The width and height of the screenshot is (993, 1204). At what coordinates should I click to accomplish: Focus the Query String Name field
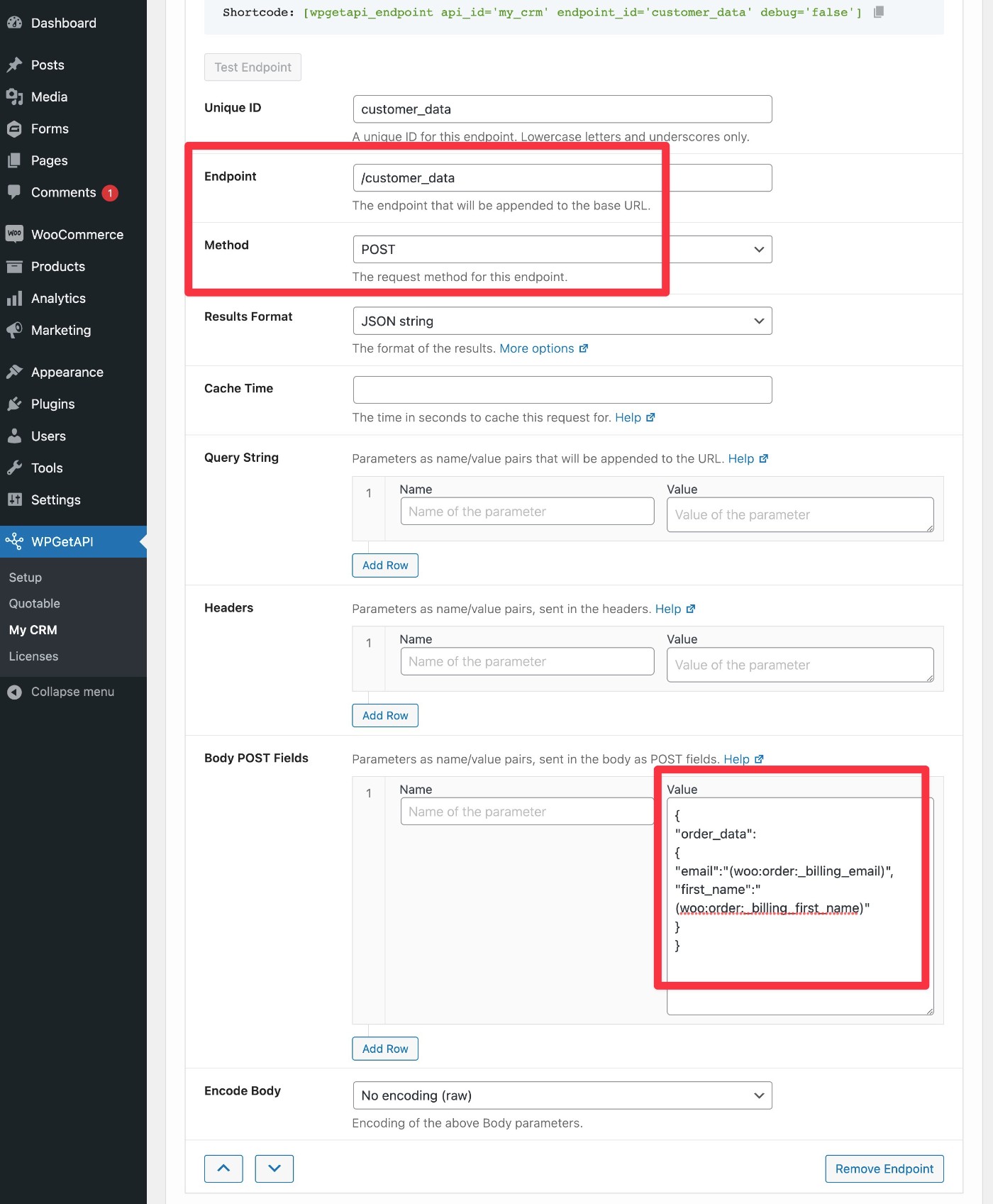(527, 511)
